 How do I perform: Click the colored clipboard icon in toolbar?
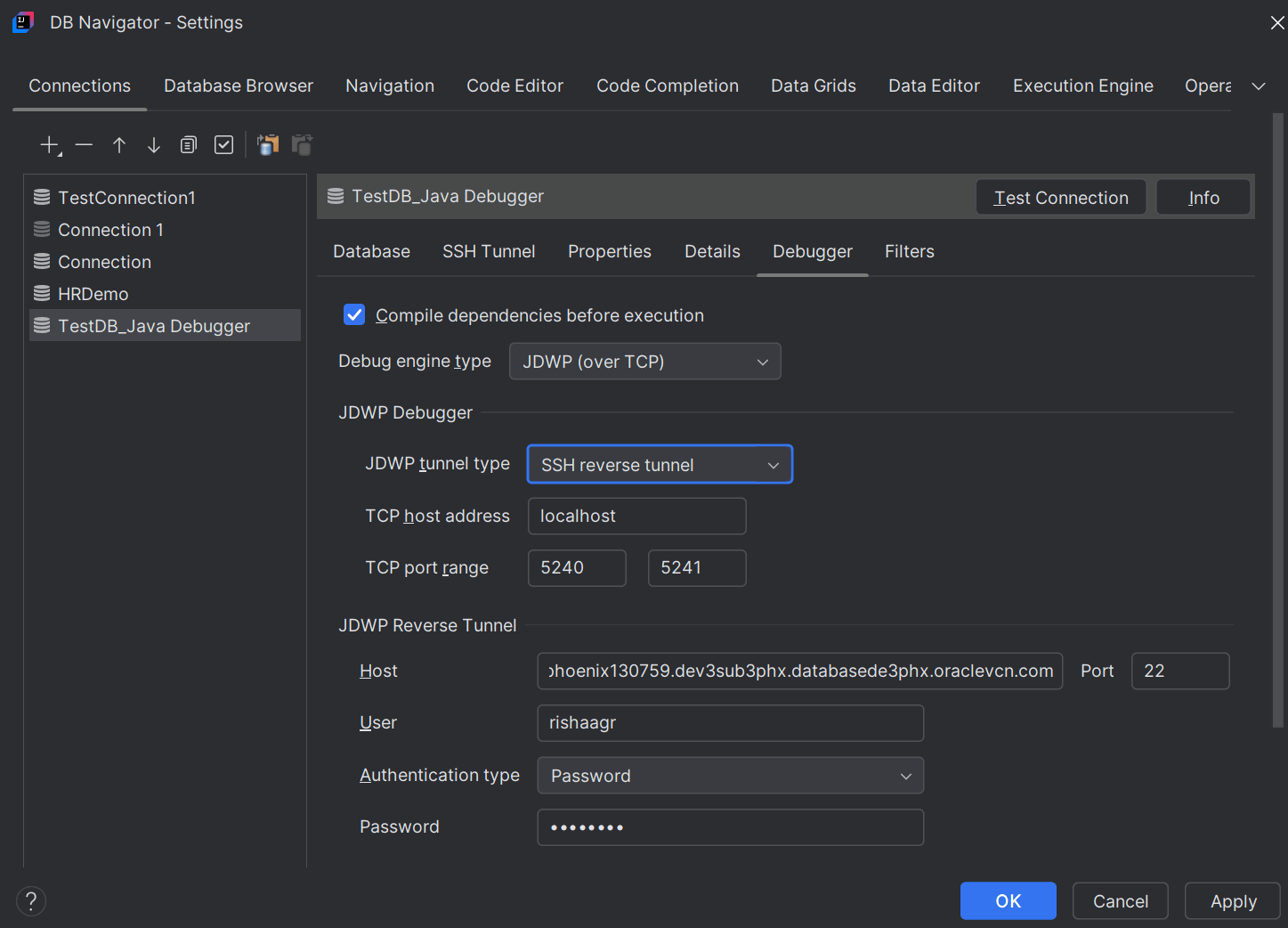click(x=268, y=144)
